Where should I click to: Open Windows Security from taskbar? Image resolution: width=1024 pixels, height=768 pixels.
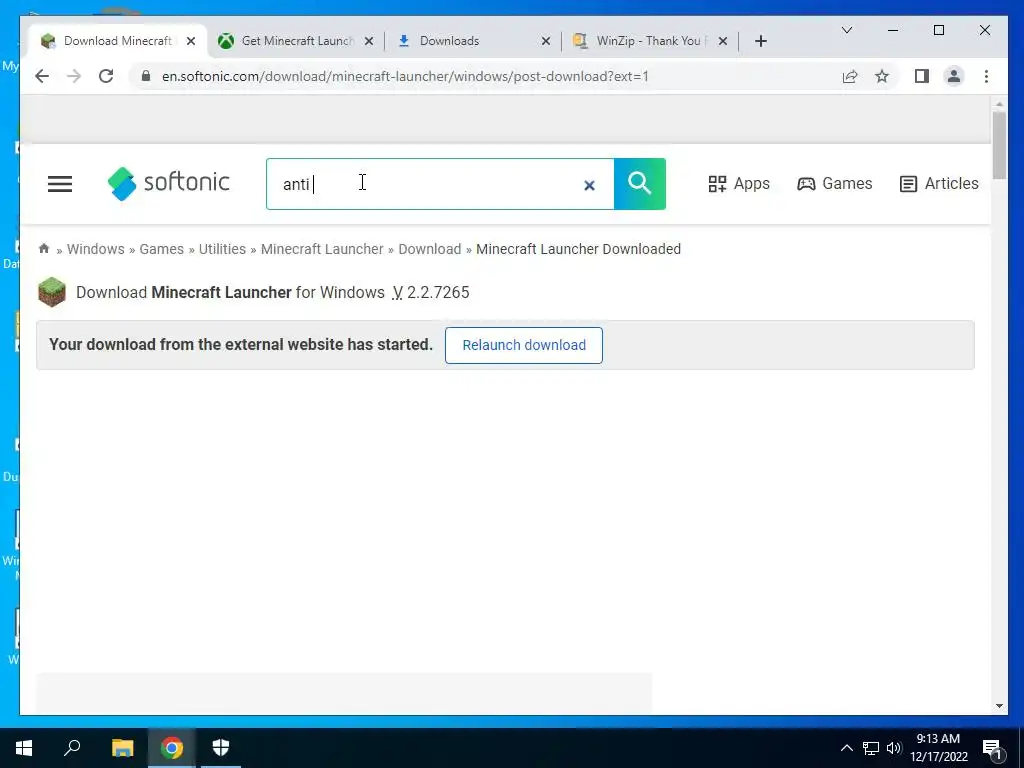(221, 748)
